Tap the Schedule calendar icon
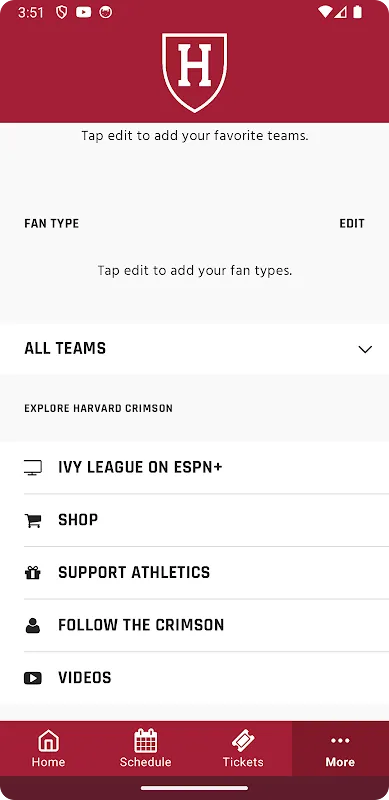This screenshot has width=389, height=800. 145,741
